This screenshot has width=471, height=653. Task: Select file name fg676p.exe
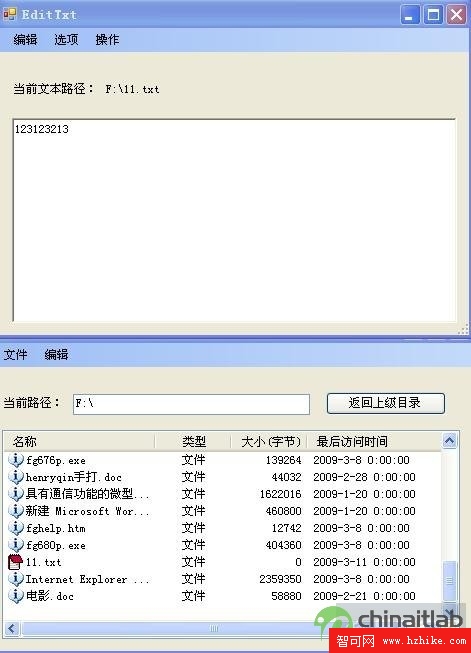(x=56, y=460)
